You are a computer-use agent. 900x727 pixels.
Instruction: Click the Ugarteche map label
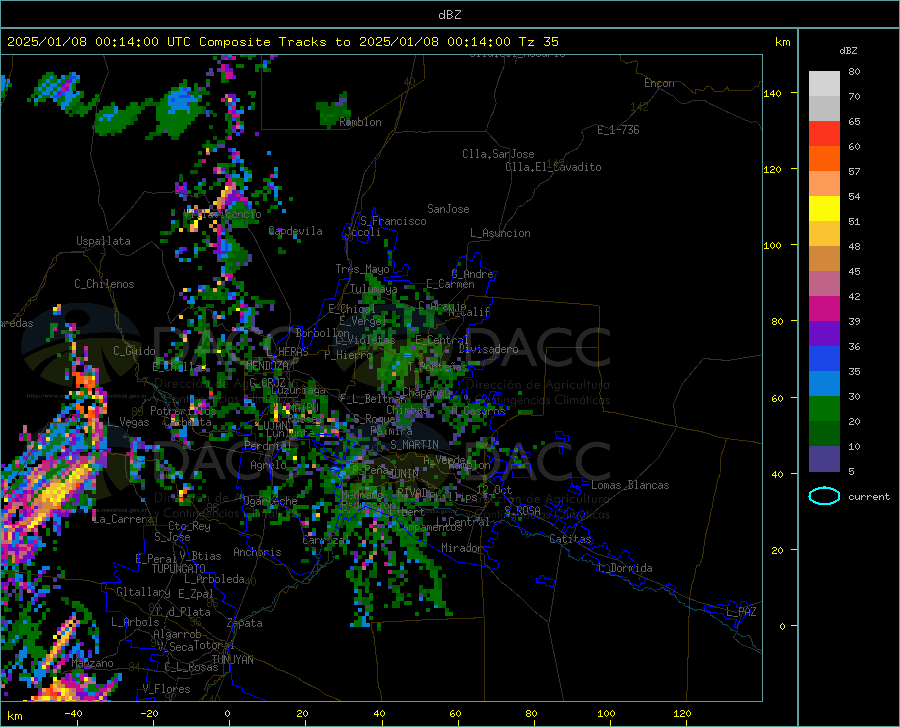(x=270, y=501)
